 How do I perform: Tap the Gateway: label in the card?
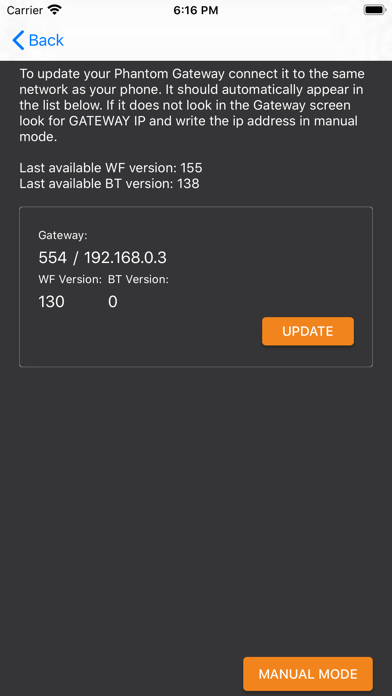pos(63,236)
